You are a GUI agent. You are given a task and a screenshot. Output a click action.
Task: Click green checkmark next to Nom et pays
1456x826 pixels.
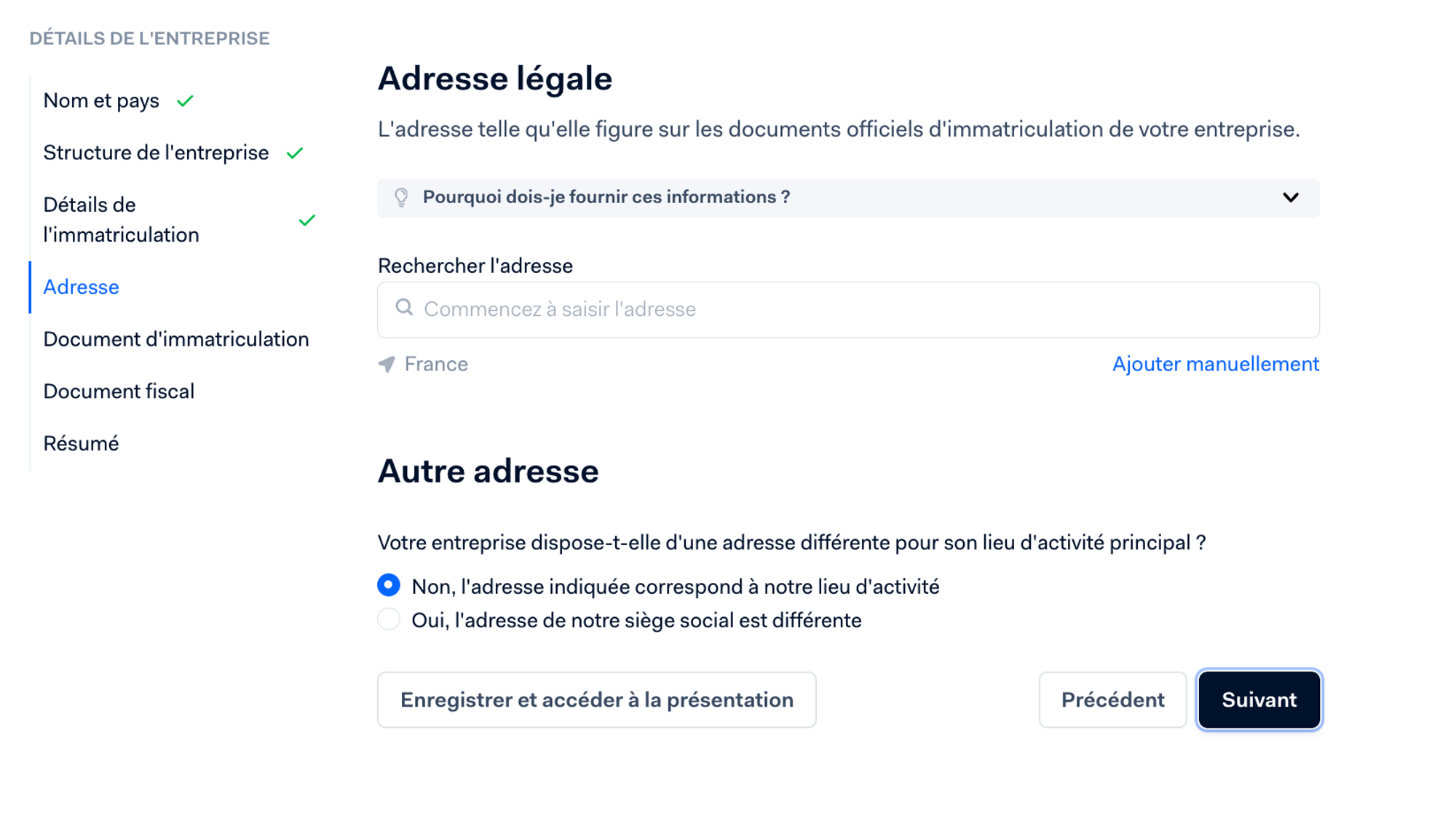coord(185,101)
